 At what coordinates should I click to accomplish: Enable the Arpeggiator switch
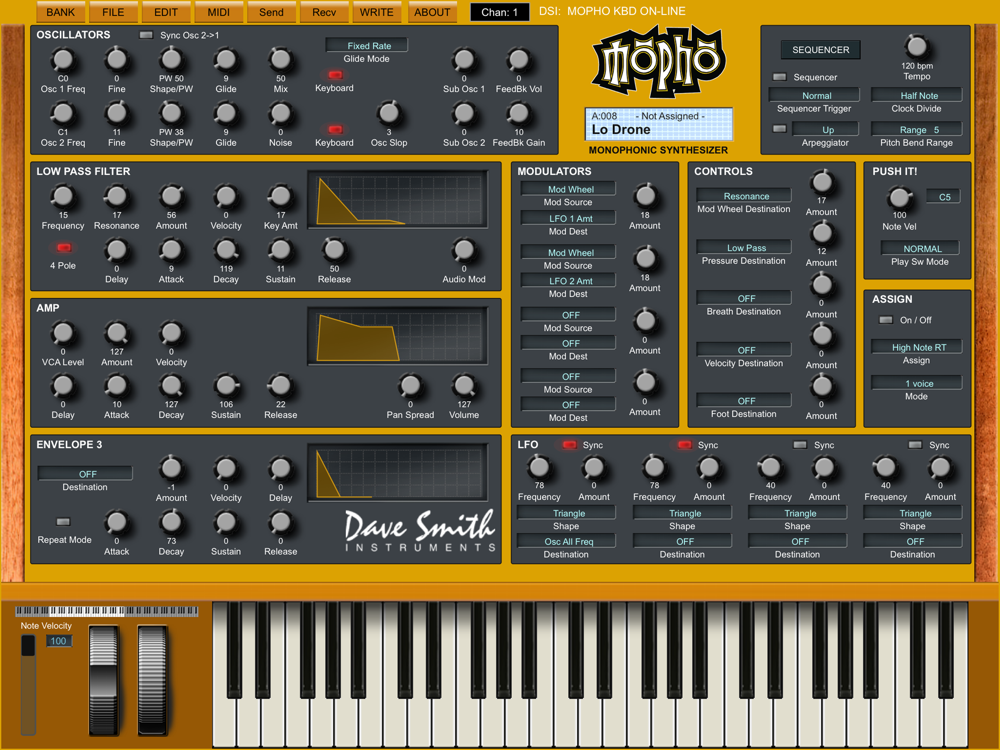(x=779, y=129)
